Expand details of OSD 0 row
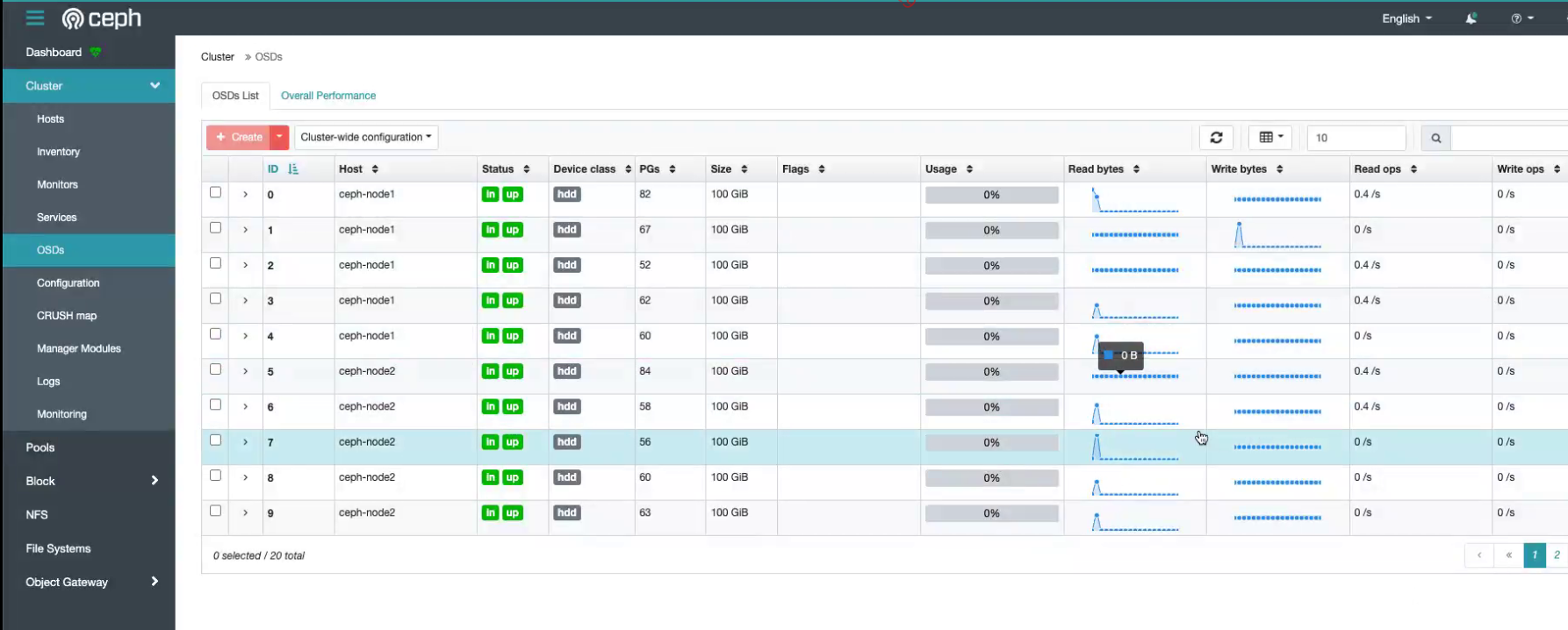 pos(245,195)
